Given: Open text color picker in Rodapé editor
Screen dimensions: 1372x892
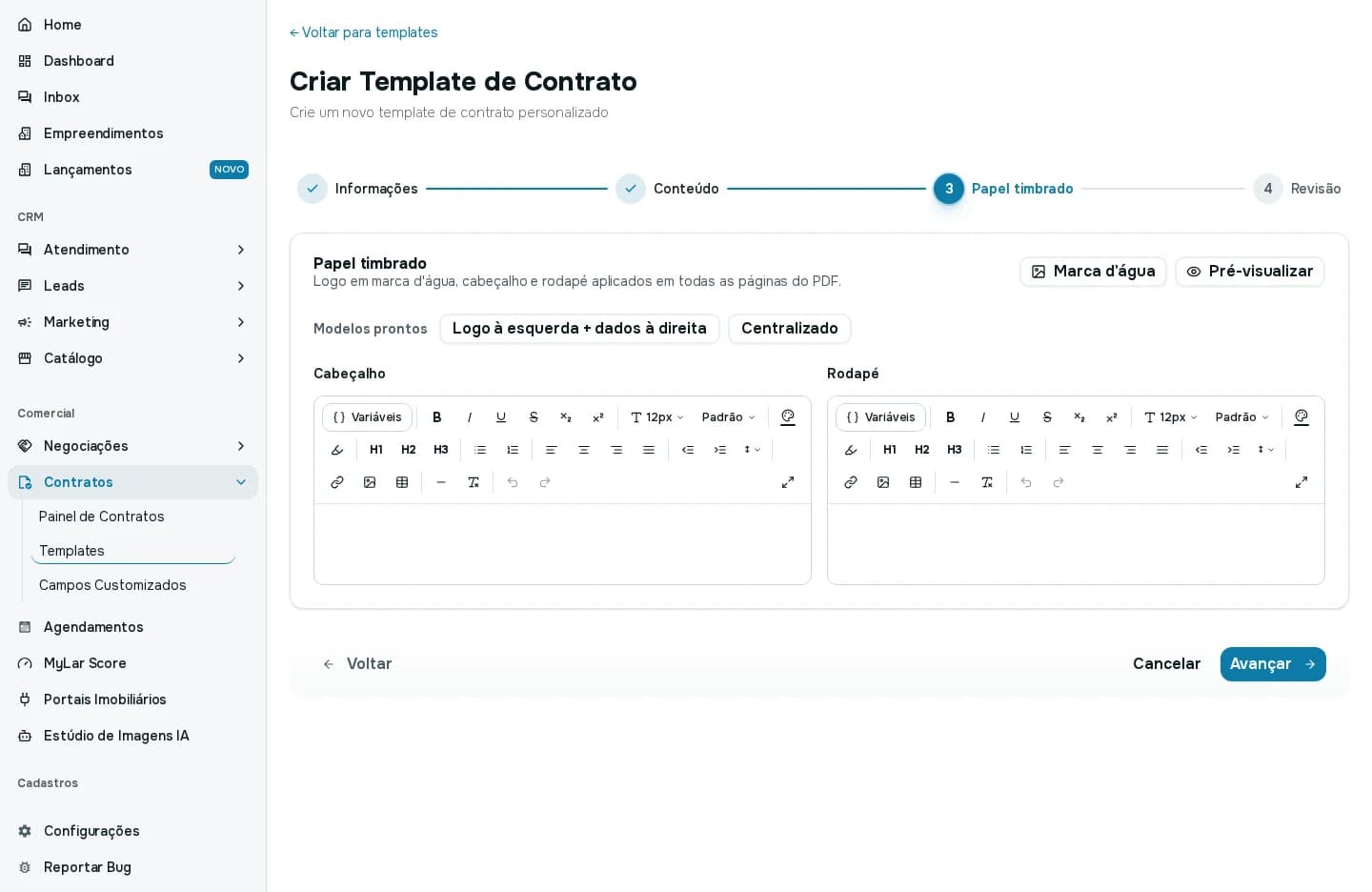Looking at the screenshot, I should pyautogui.click(x=1301, y=417).
